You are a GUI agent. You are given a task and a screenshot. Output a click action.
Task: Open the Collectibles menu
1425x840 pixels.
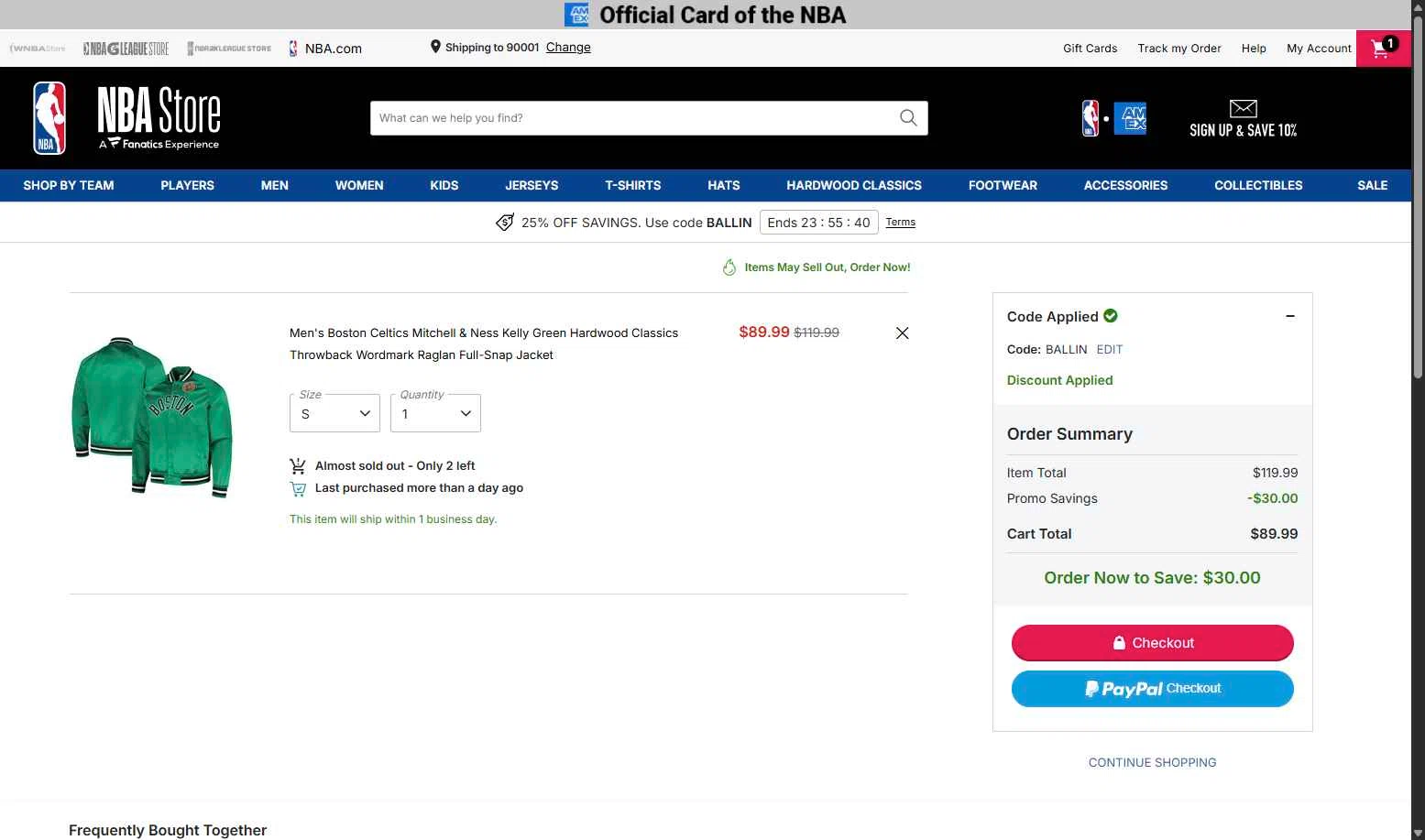1258,185
